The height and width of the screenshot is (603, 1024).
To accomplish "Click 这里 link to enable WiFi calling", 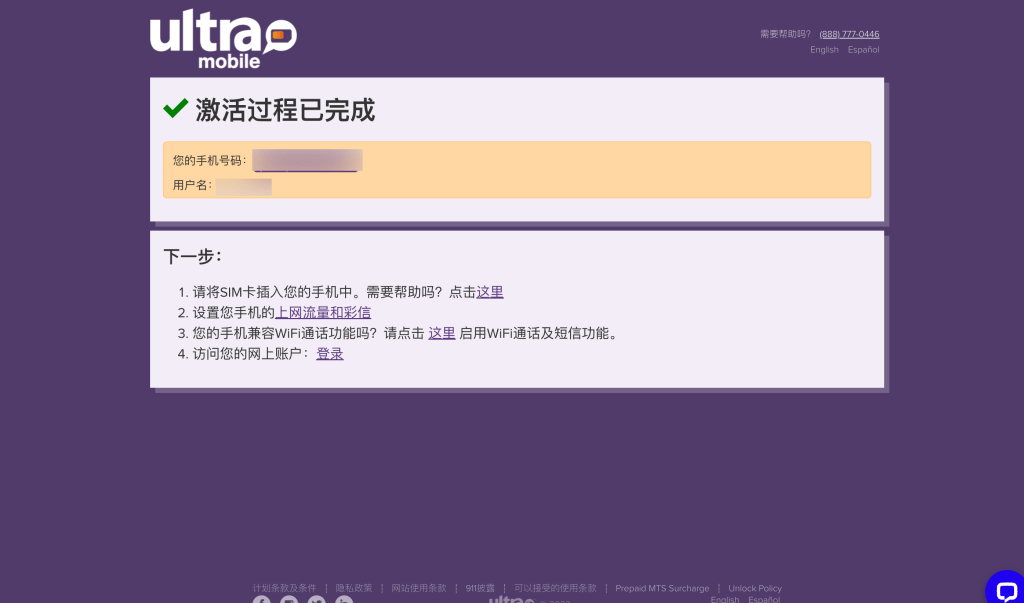I will pyautogui.click(x=441, y=333).
